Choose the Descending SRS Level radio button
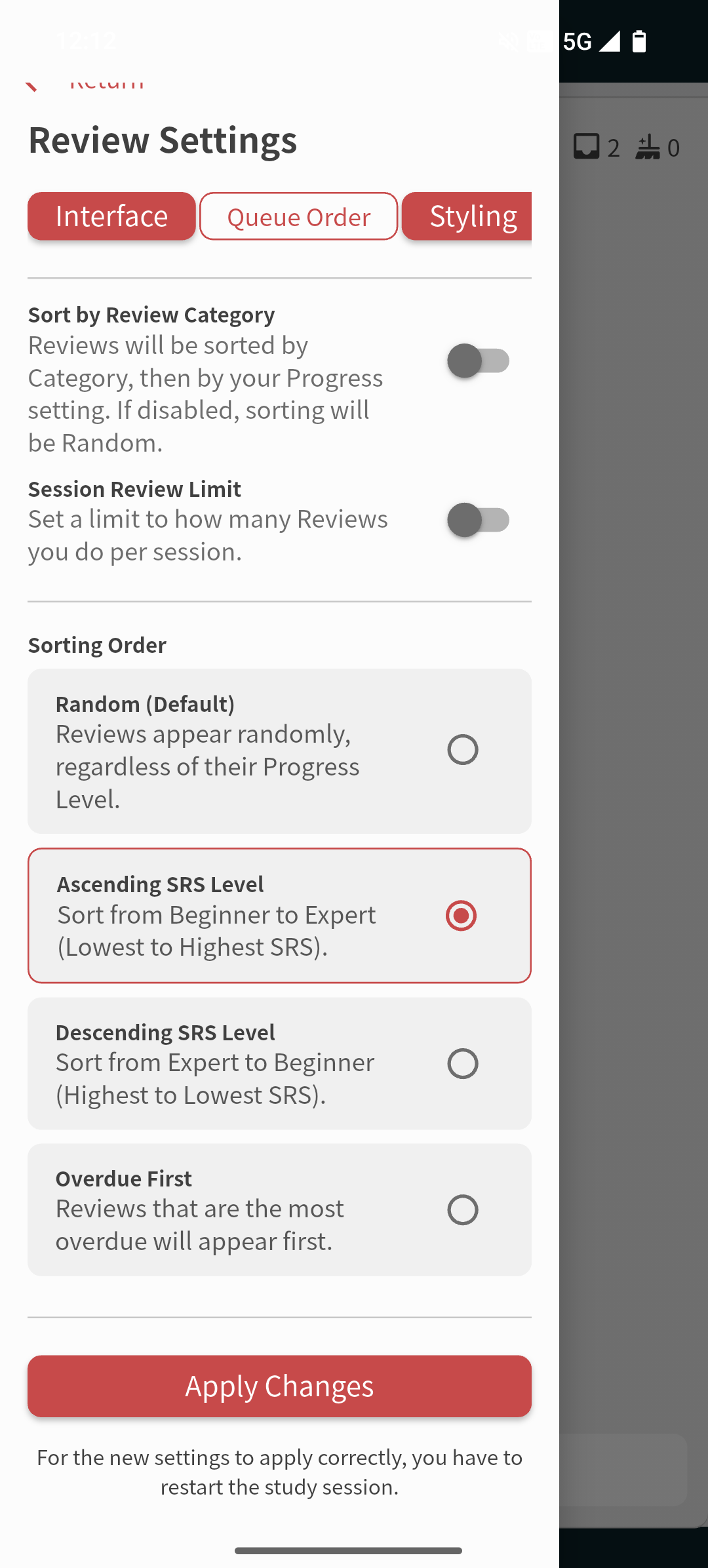Viewport: 708px width, 1568px height. click(x=462, y=1064)
